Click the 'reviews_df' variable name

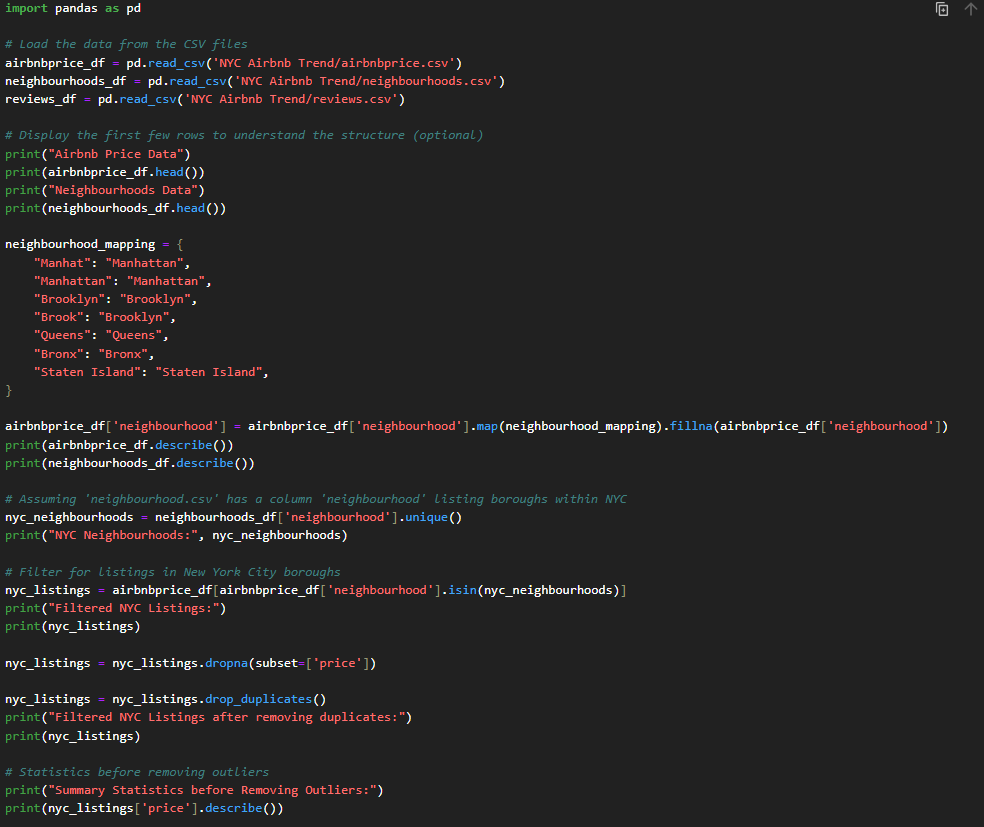(41, 99)
